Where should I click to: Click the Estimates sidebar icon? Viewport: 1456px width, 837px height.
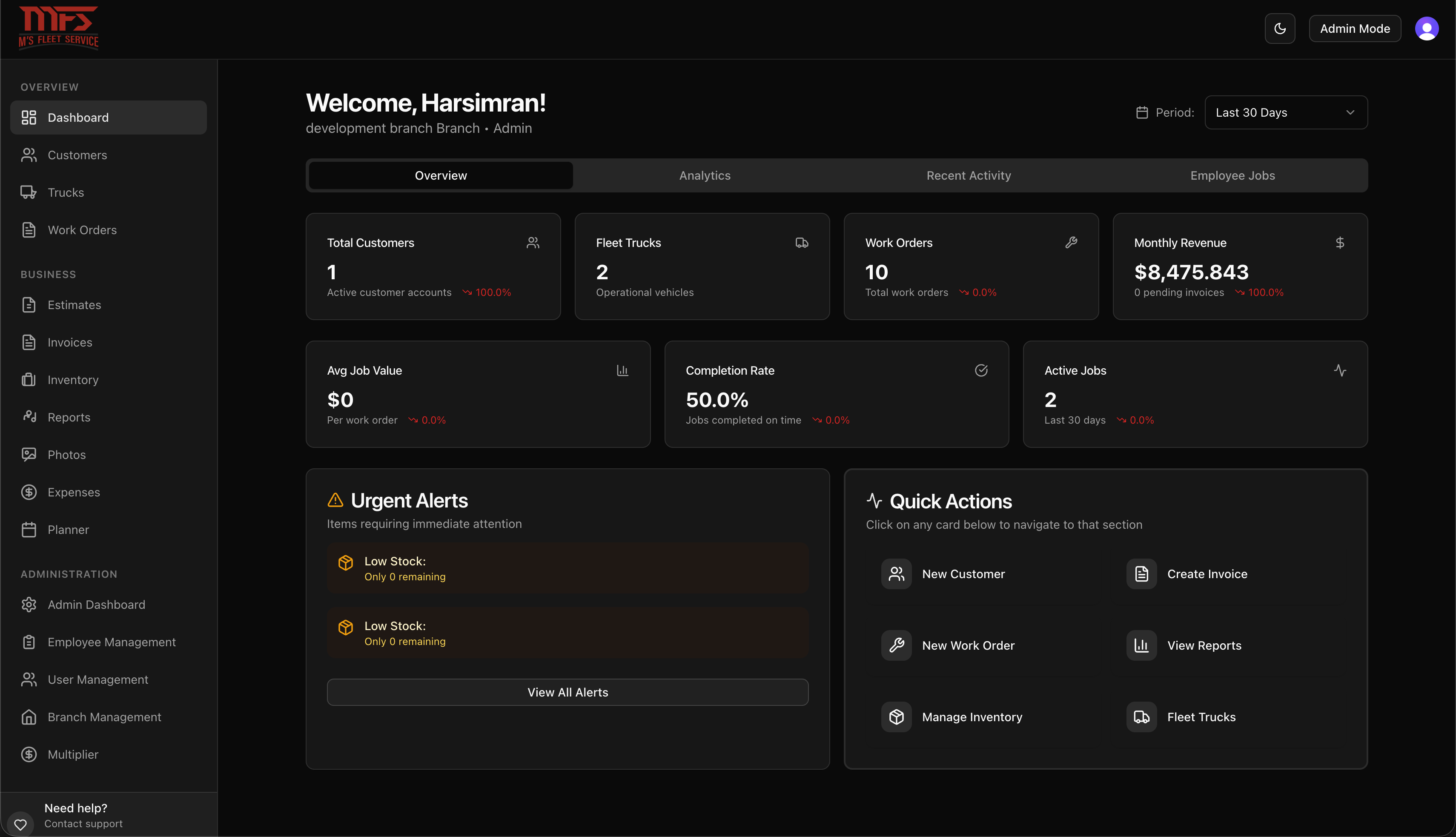[29, 305]
